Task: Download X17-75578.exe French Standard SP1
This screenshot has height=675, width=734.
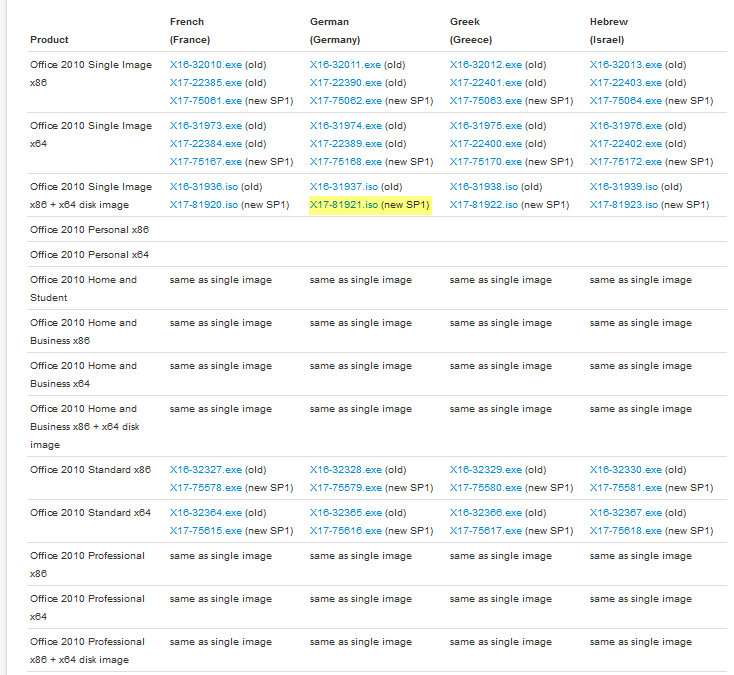Action: point(206,488)
